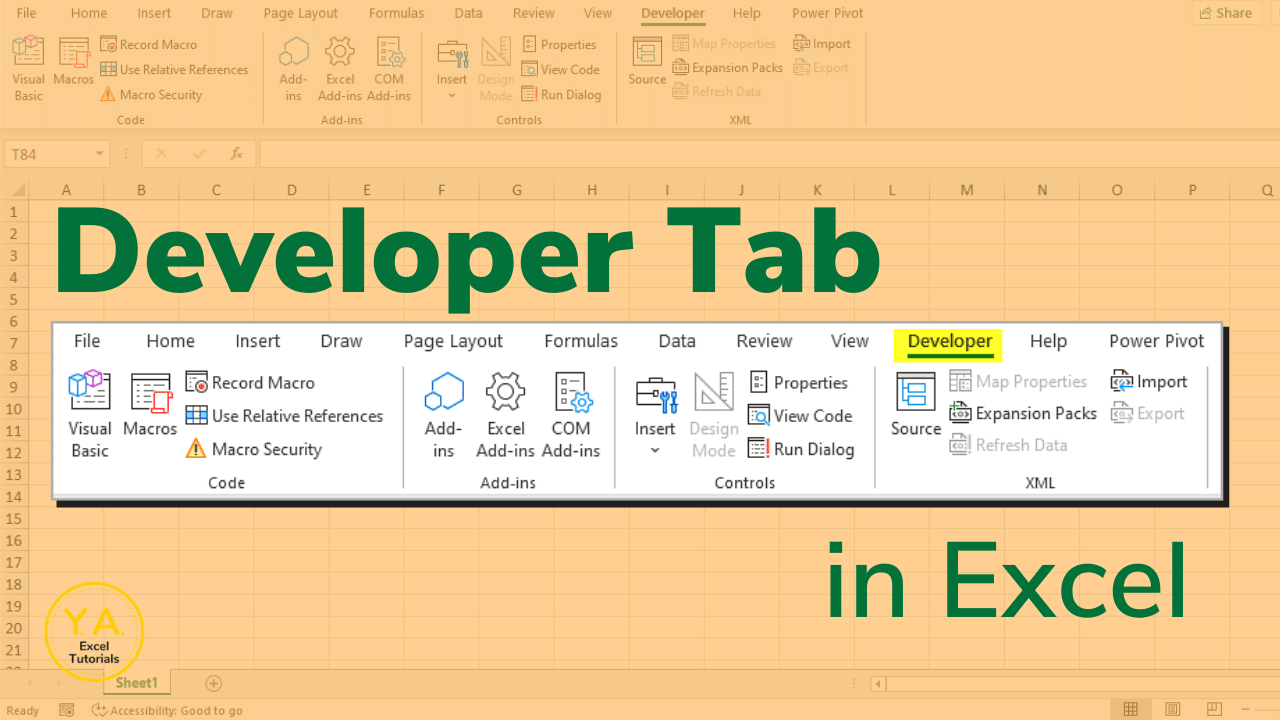Enable Design Mode
Viewport: 1280px width, 720px height.
[495, 66]
